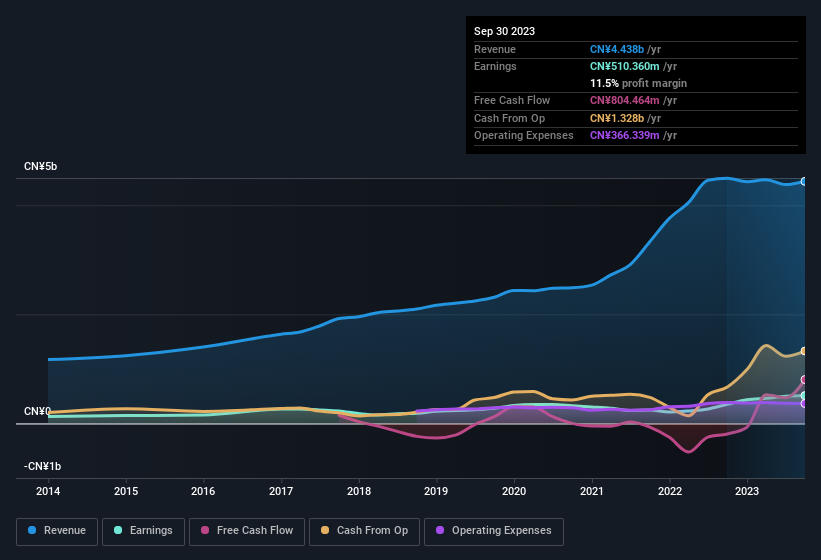The height and width of the screenshot is (560, 821).
Task: Click the 2017 x-axis label
Action: [281, 491]
